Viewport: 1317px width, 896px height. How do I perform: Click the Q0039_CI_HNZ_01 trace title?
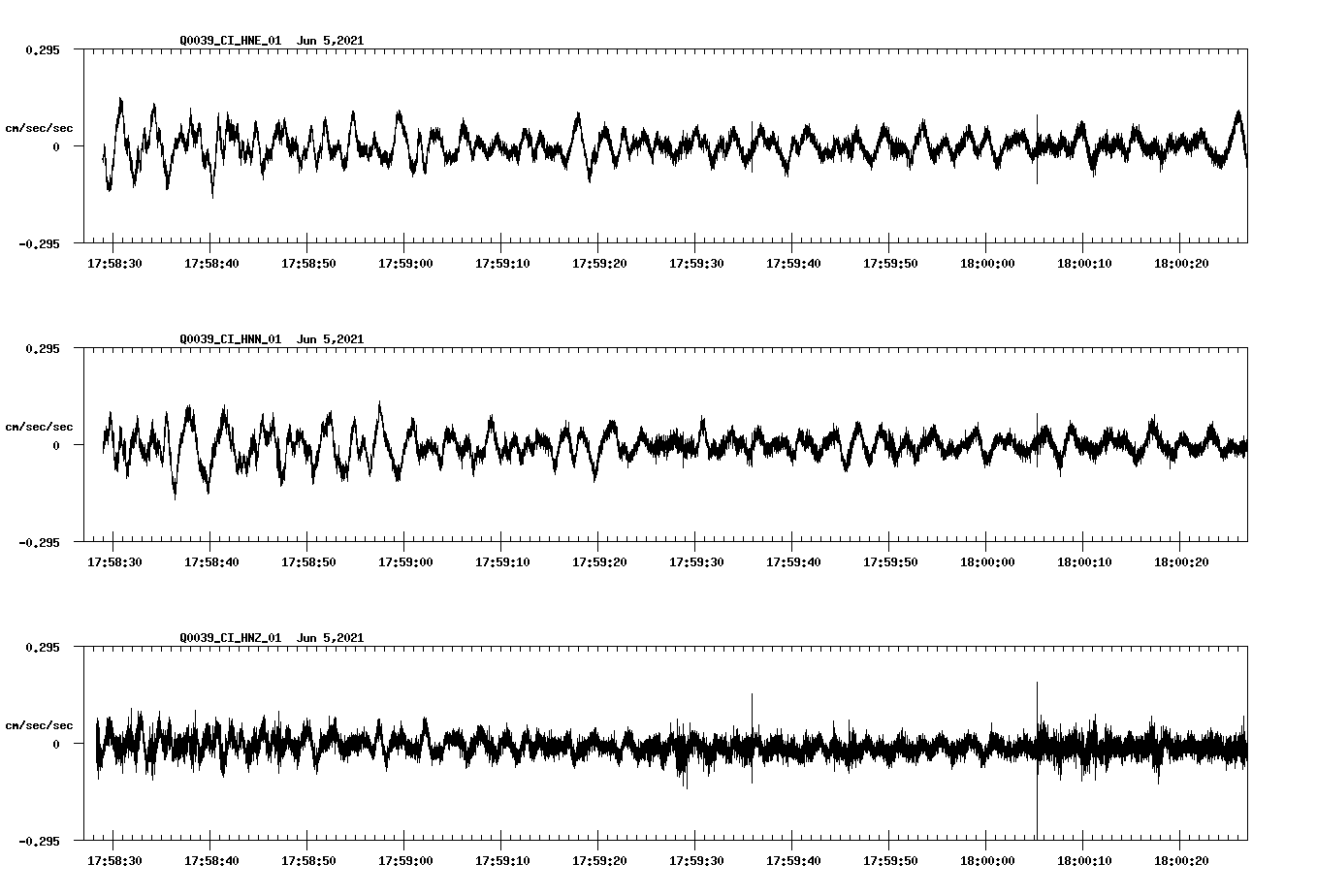(233, 637)
